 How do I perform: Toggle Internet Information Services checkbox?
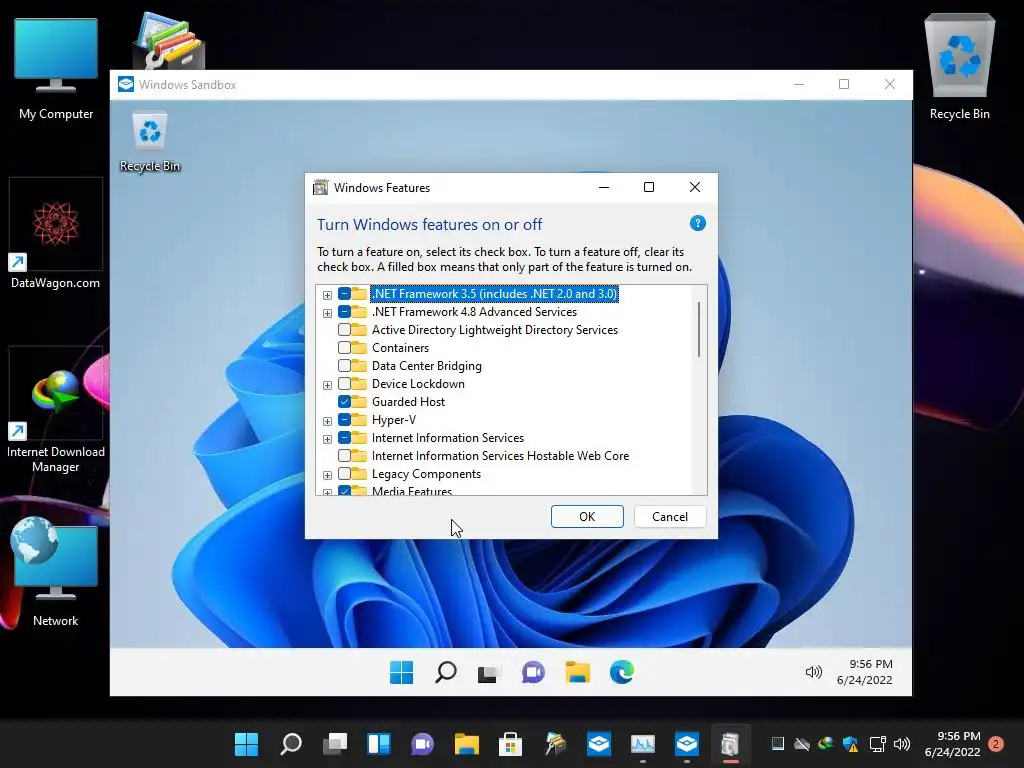[x=344, y=438]
